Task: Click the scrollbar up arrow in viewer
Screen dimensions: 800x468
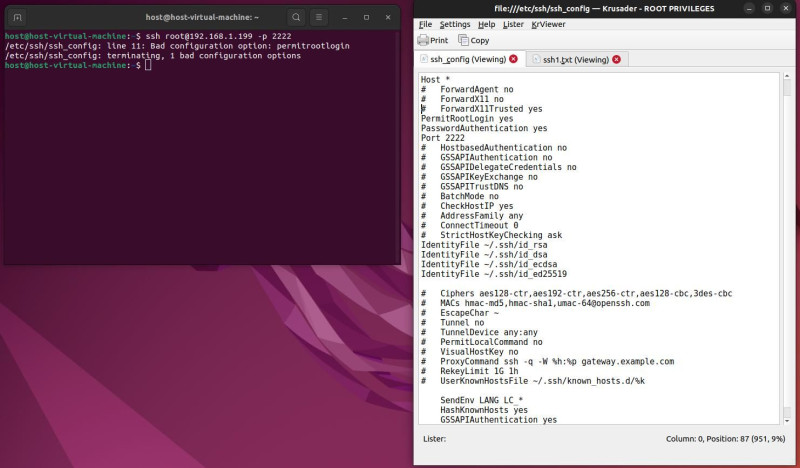Action: pos(787,76)
